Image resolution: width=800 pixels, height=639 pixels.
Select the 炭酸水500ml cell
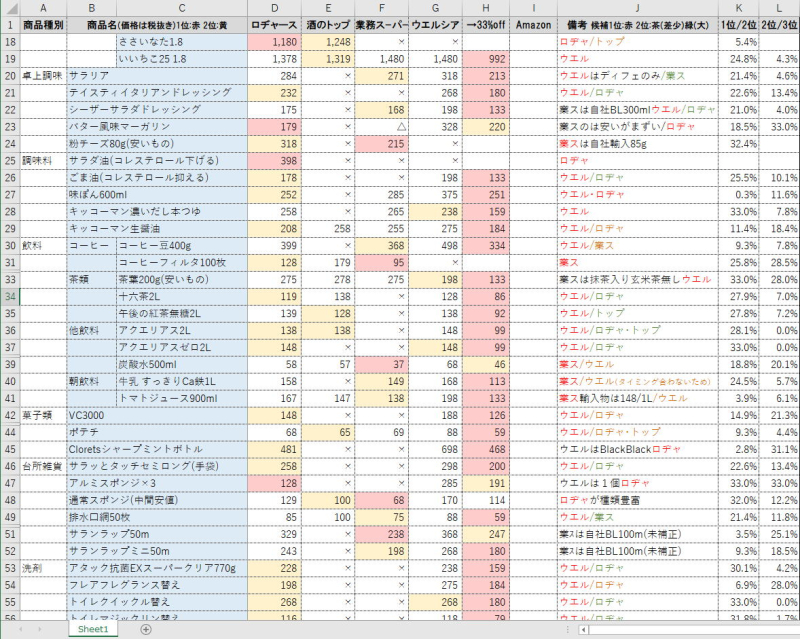pos(182,364)
